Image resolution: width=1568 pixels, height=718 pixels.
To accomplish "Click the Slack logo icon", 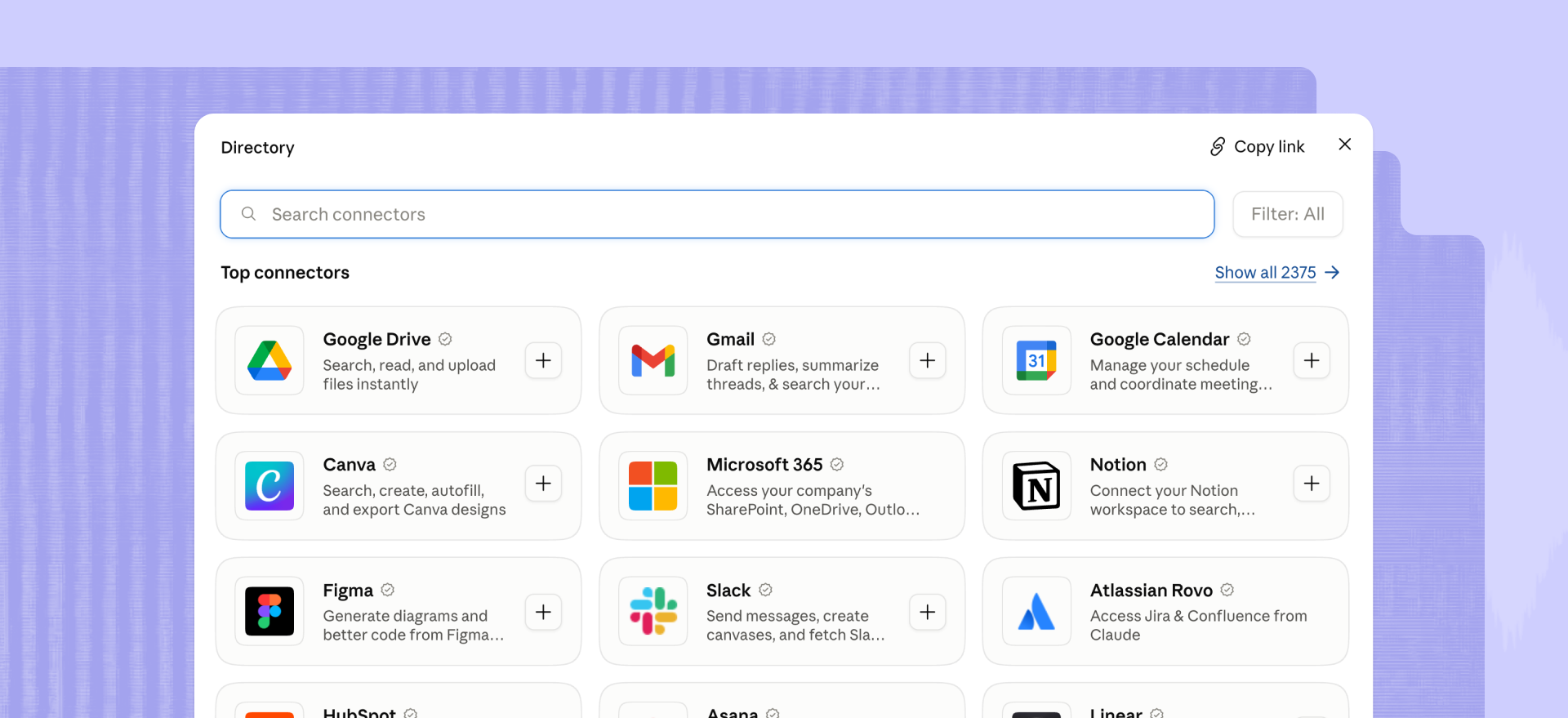I will [653, 612].
